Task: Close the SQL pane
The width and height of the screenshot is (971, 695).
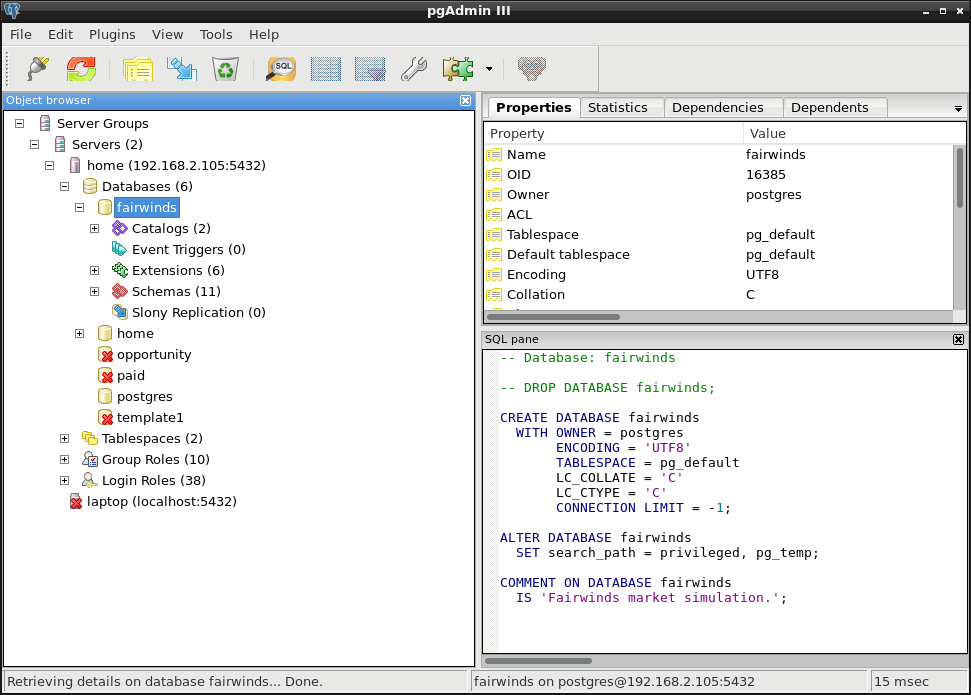Action: (958, 339)
